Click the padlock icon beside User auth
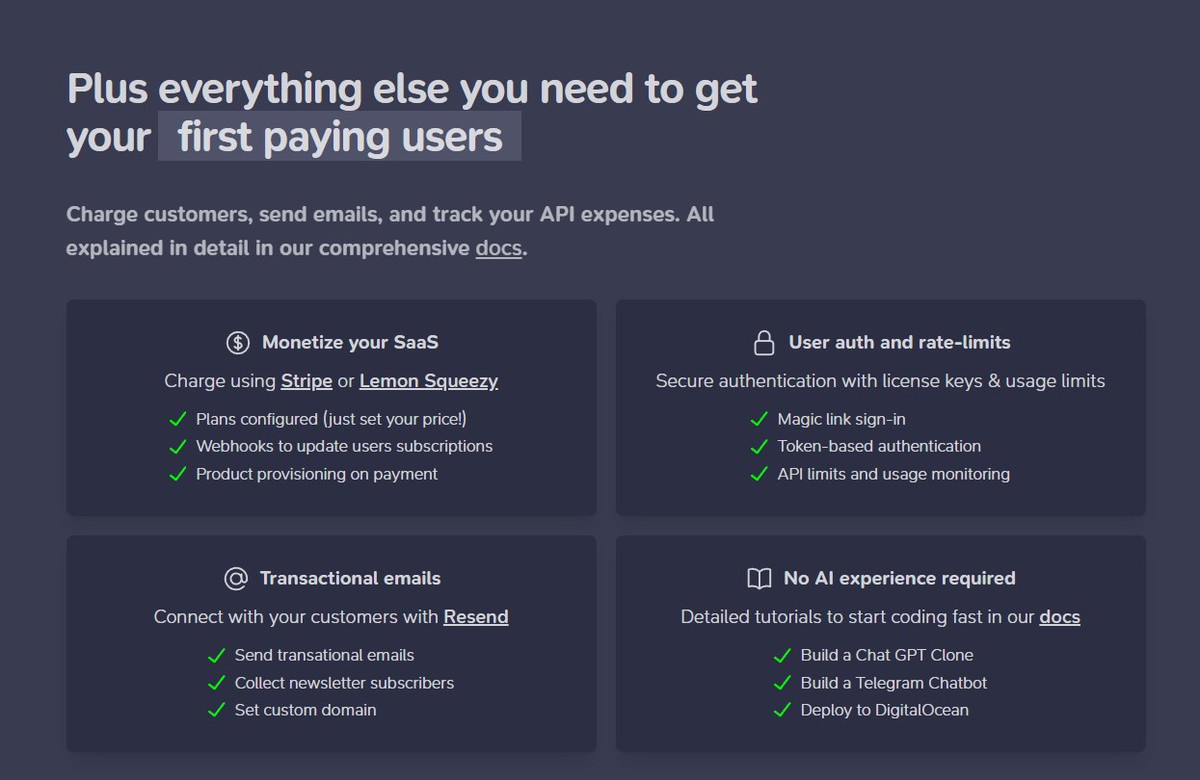Viewport: 1200px width, 780px height. [x=764, y=343]
